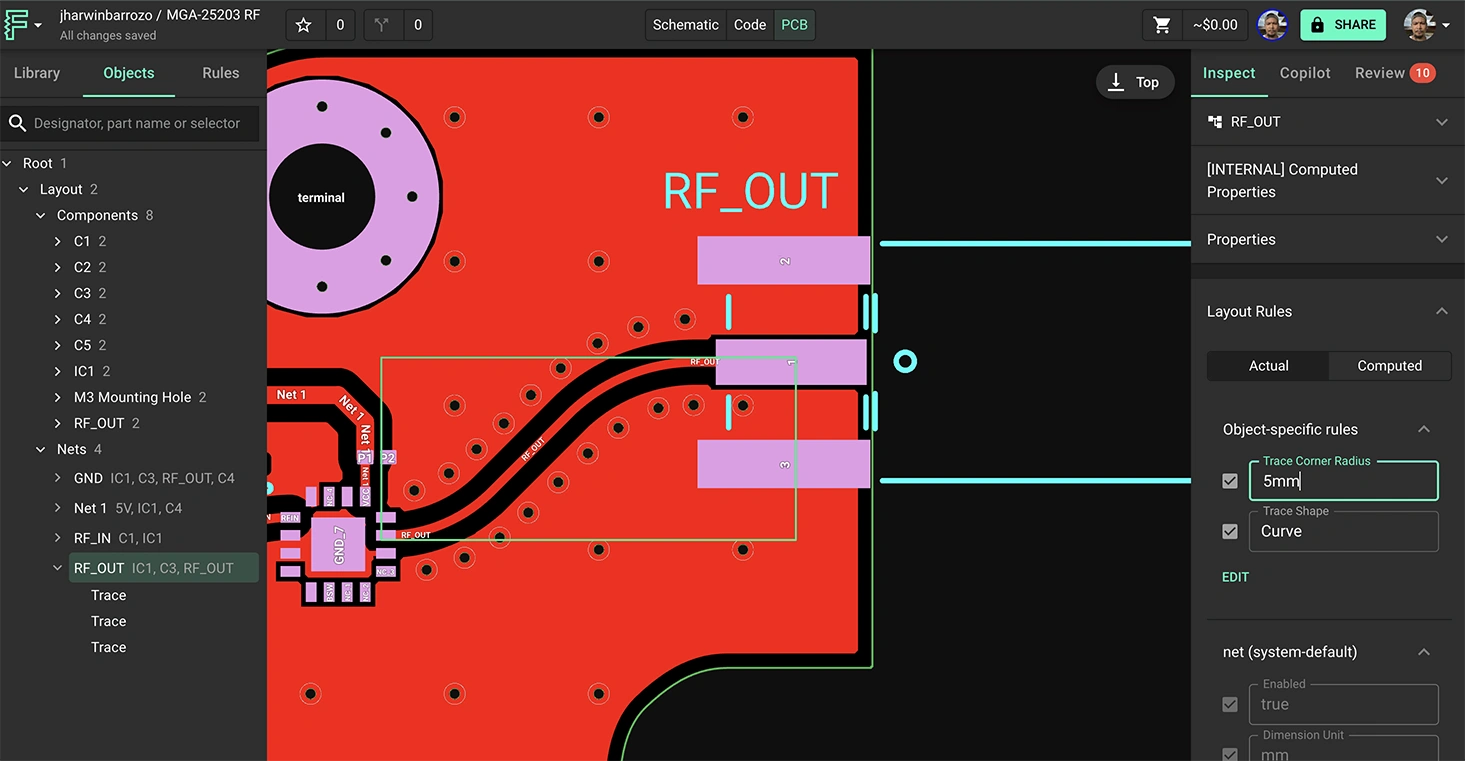The height and width of the screenshot is (761, 1465).
Task: Click the Trace Shape Curve field
Action: pos(1342,531)
